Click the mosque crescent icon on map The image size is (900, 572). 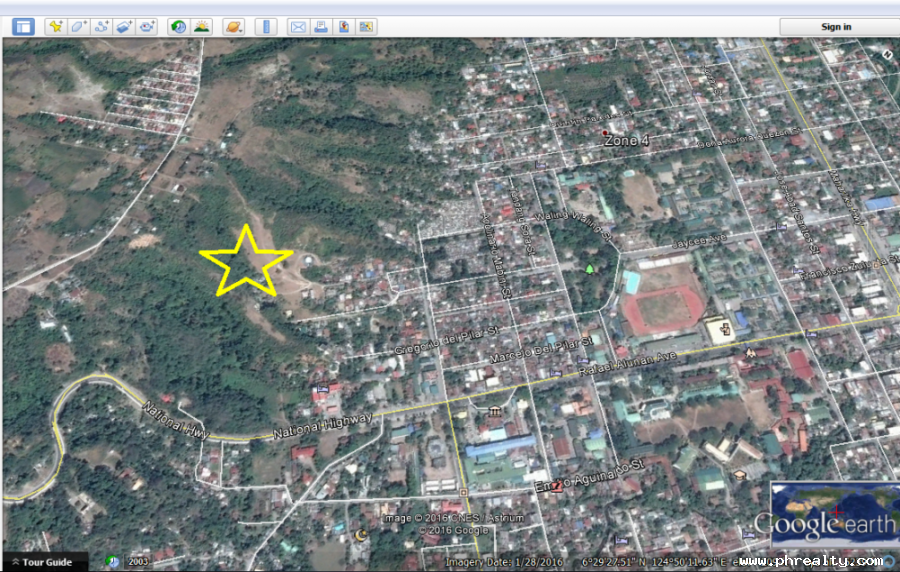360,535
